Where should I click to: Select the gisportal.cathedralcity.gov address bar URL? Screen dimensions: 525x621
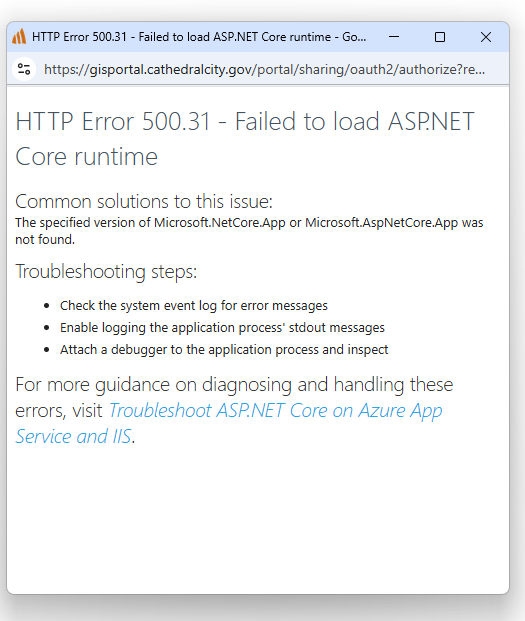pyautogui.click(x=264, y=70)
